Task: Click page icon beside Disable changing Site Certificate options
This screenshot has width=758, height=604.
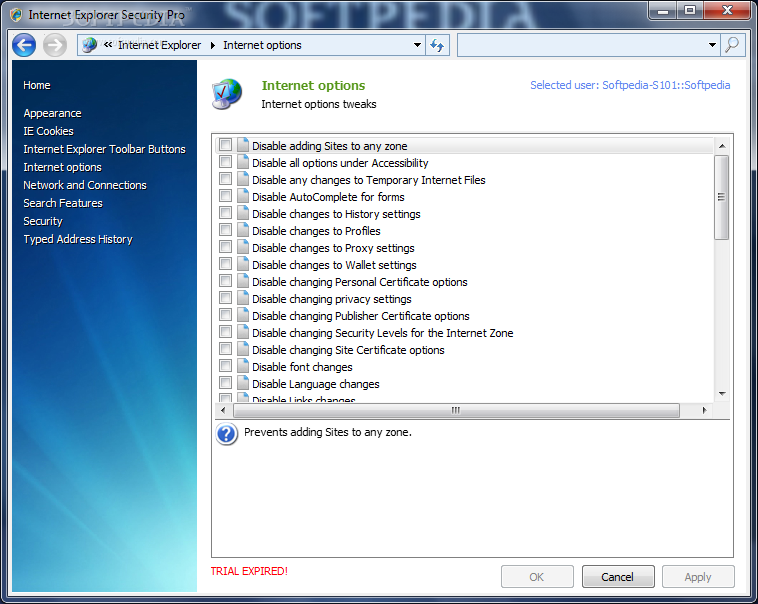Action: point(243,349)
